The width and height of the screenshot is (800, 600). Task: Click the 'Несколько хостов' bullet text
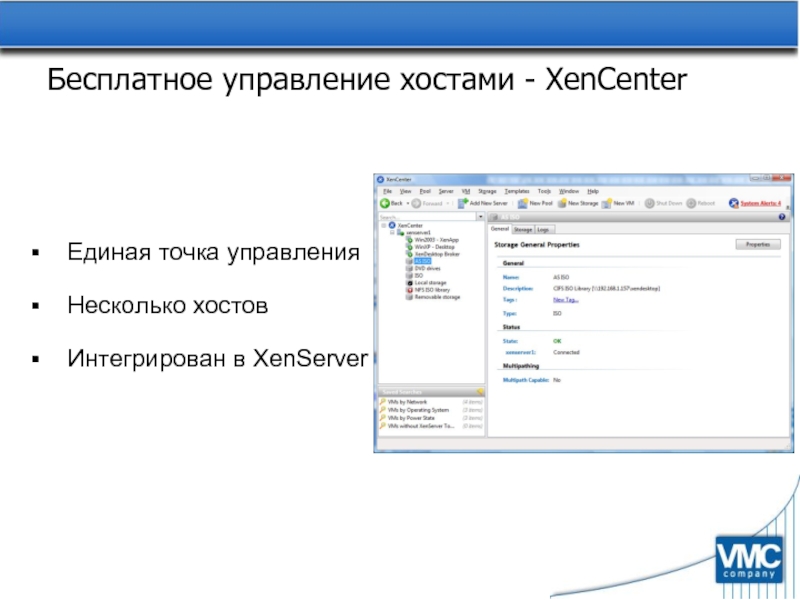pos(167,306)
